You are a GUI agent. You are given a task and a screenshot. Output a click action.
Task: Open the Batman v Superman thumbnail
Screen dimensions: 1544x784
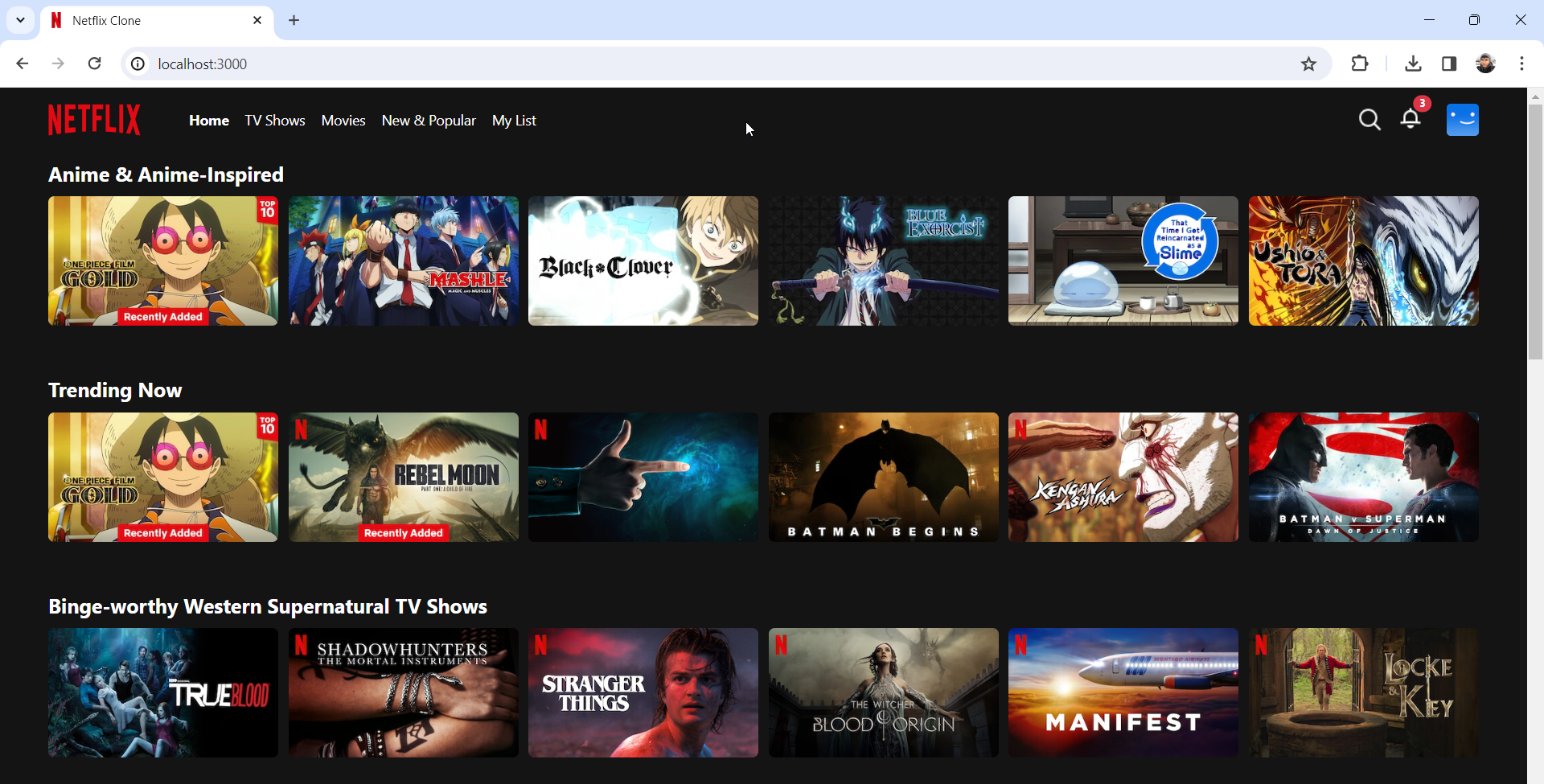(1364, 477)
